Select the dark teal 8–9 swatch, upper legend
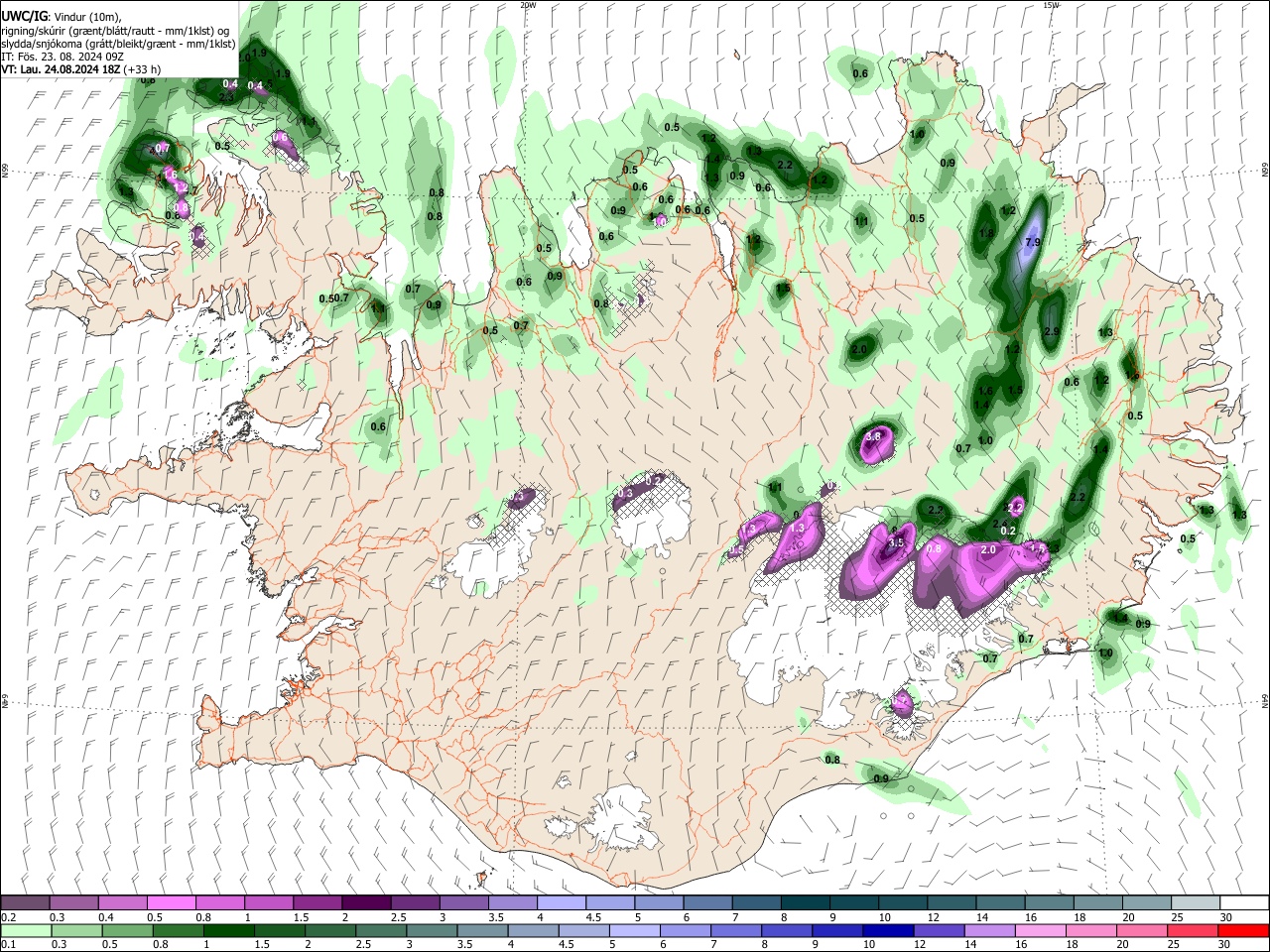The width and height of the screenshot is (1270, 952). (x=805, y=902)
